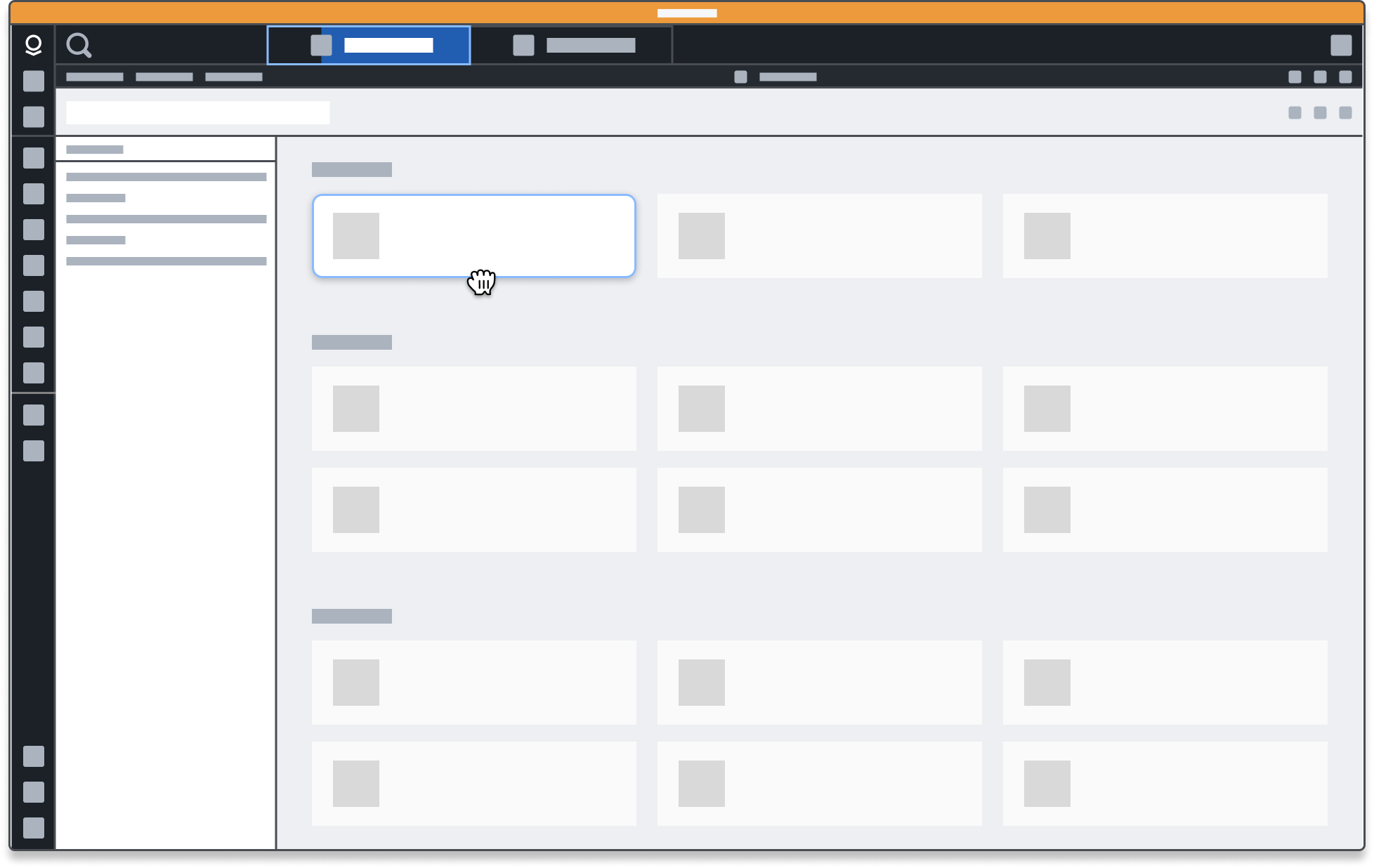
Task: Click the second breadcrumb label in the dark bar
Action: click(164, 77)
